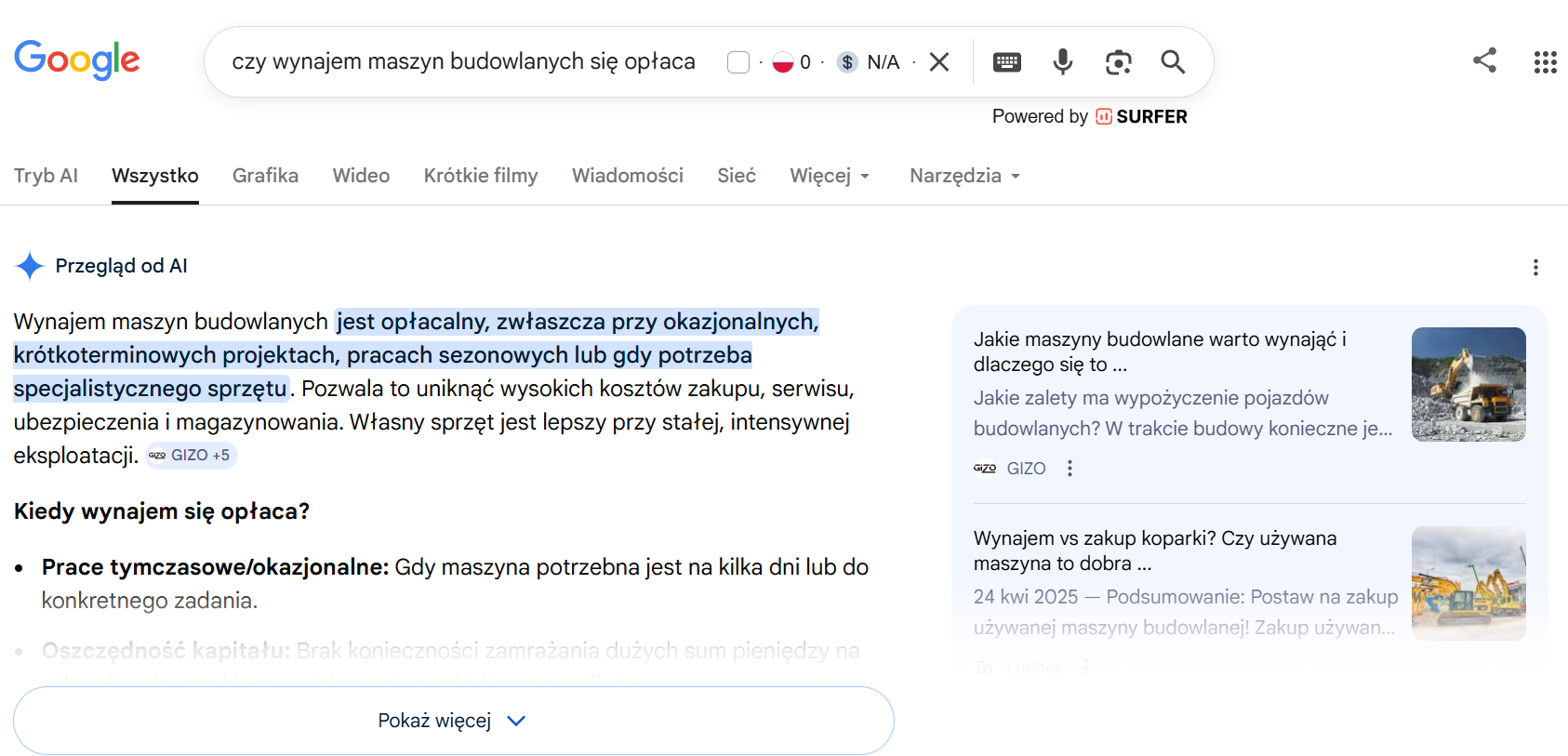This screenshot has height=756, width=1568.
Task: Open the Google apps grid menu
Action: [x=1545, y=62]
